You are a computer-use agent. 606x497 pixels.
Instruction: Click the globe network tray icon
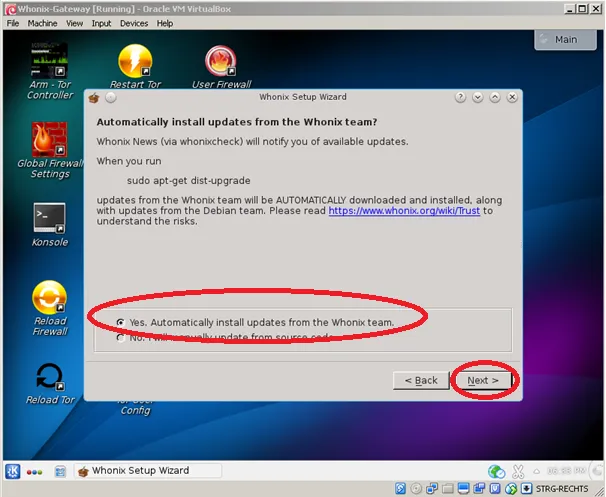pos(496,471)
